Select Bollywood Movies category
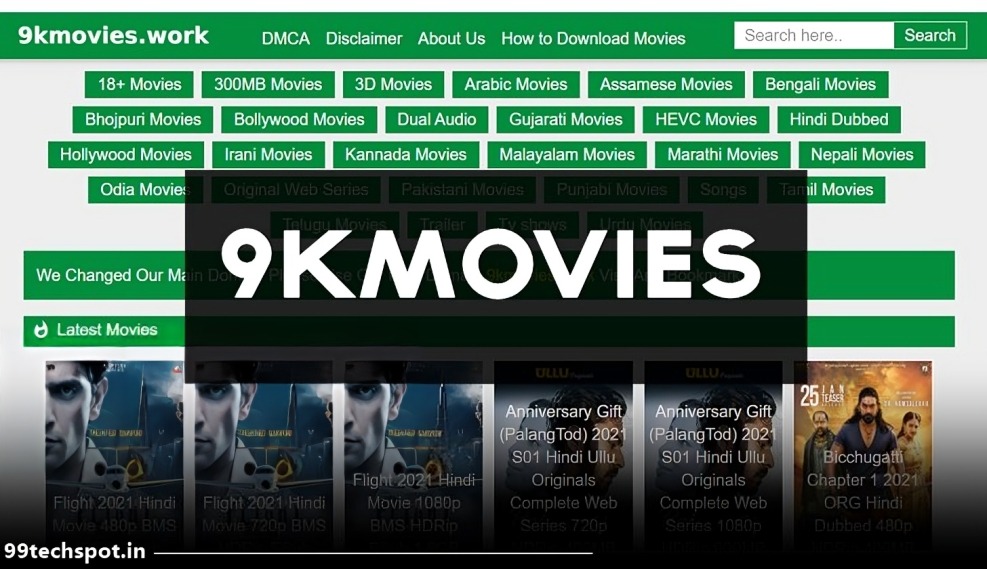Image resolution: width=987 pixels, height=569 pixels. pos(299,120)
